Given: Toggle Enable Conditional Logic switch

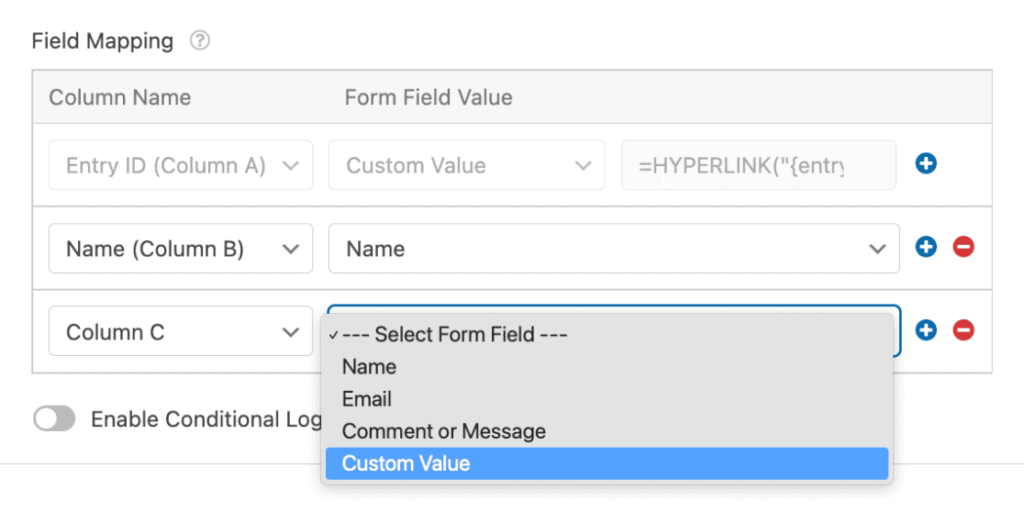Looking at the screenshot, I should [x=54, y=419].
